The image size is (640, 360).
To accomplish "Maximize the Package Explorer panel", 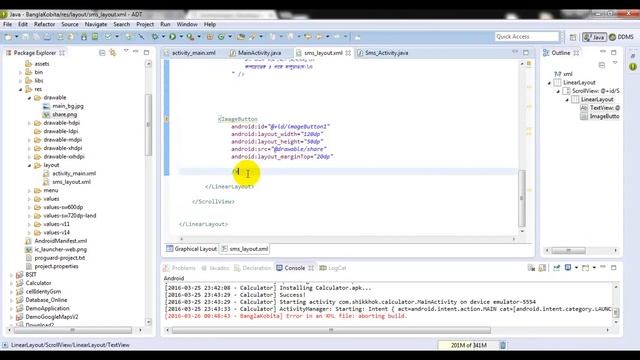I will pos(147,52).
